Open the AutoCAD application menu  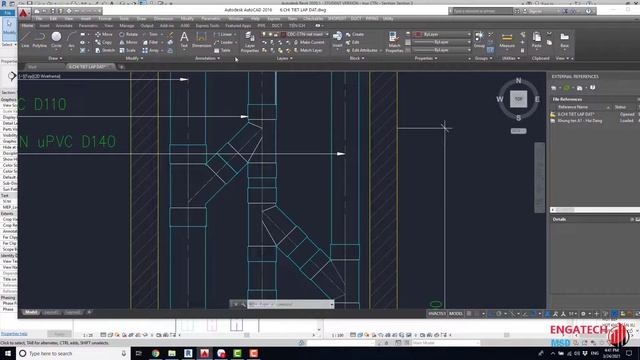23,13
